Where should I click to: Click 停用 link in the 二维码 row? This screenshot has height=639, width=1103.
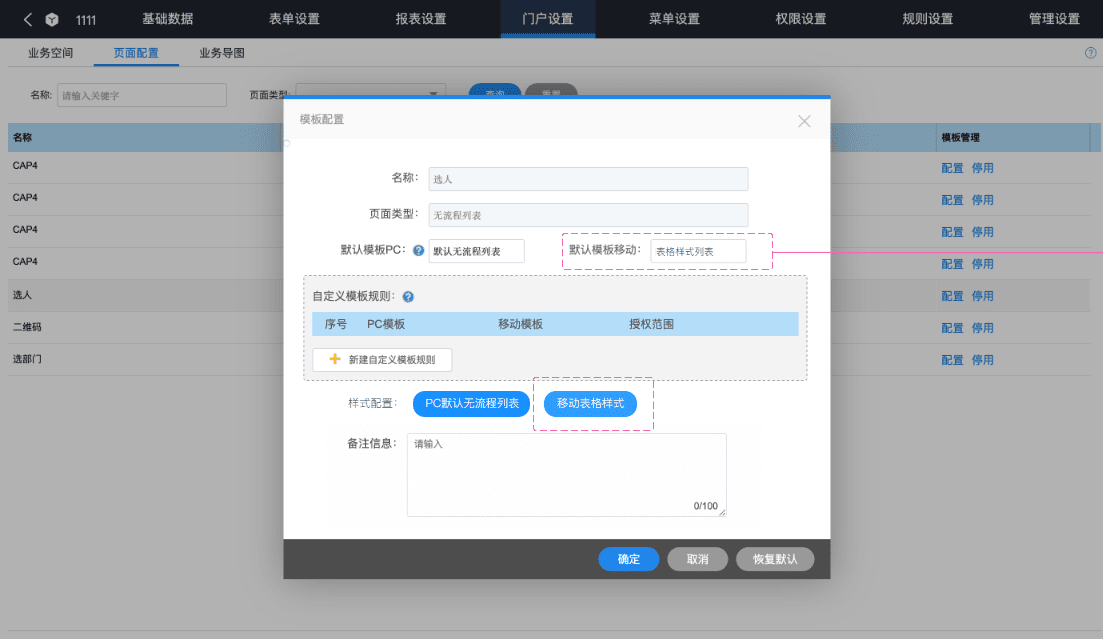[982, 328]
